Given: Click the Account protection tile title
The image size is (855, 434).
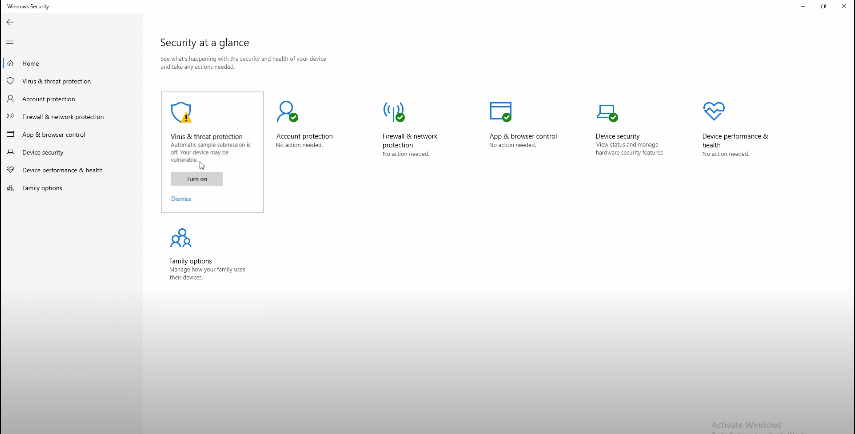Looking at the screenshot, I should [304, 136].
